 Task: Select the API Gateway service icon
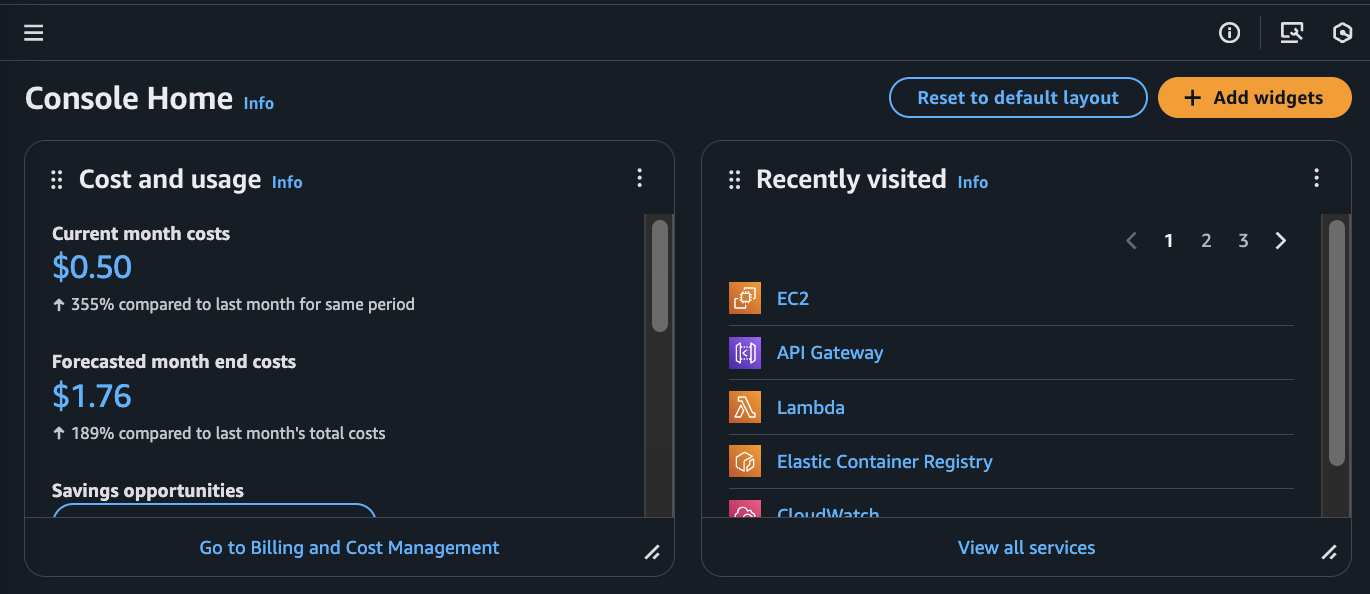coord(745,352)
